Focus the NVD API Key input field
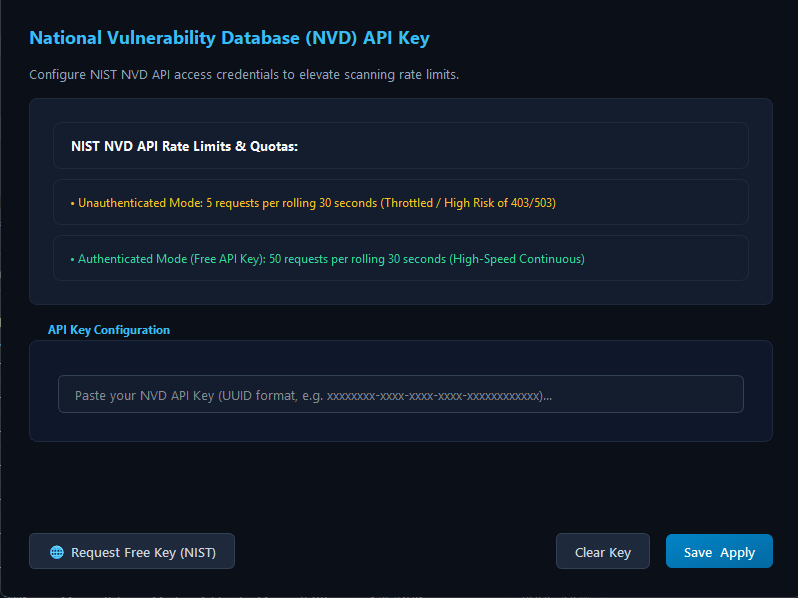The image size is (798, 598). point(401,394)
